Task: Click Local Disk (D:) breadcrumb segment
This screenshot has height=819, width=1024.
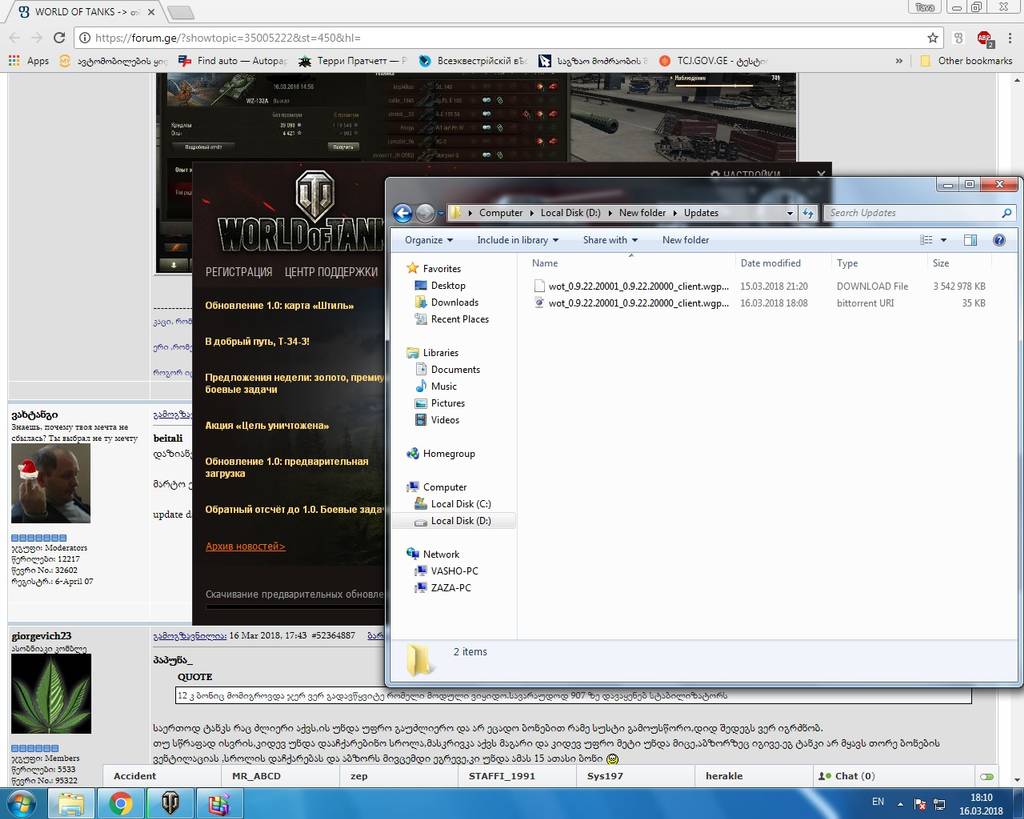Action: (x=570, y=213)
